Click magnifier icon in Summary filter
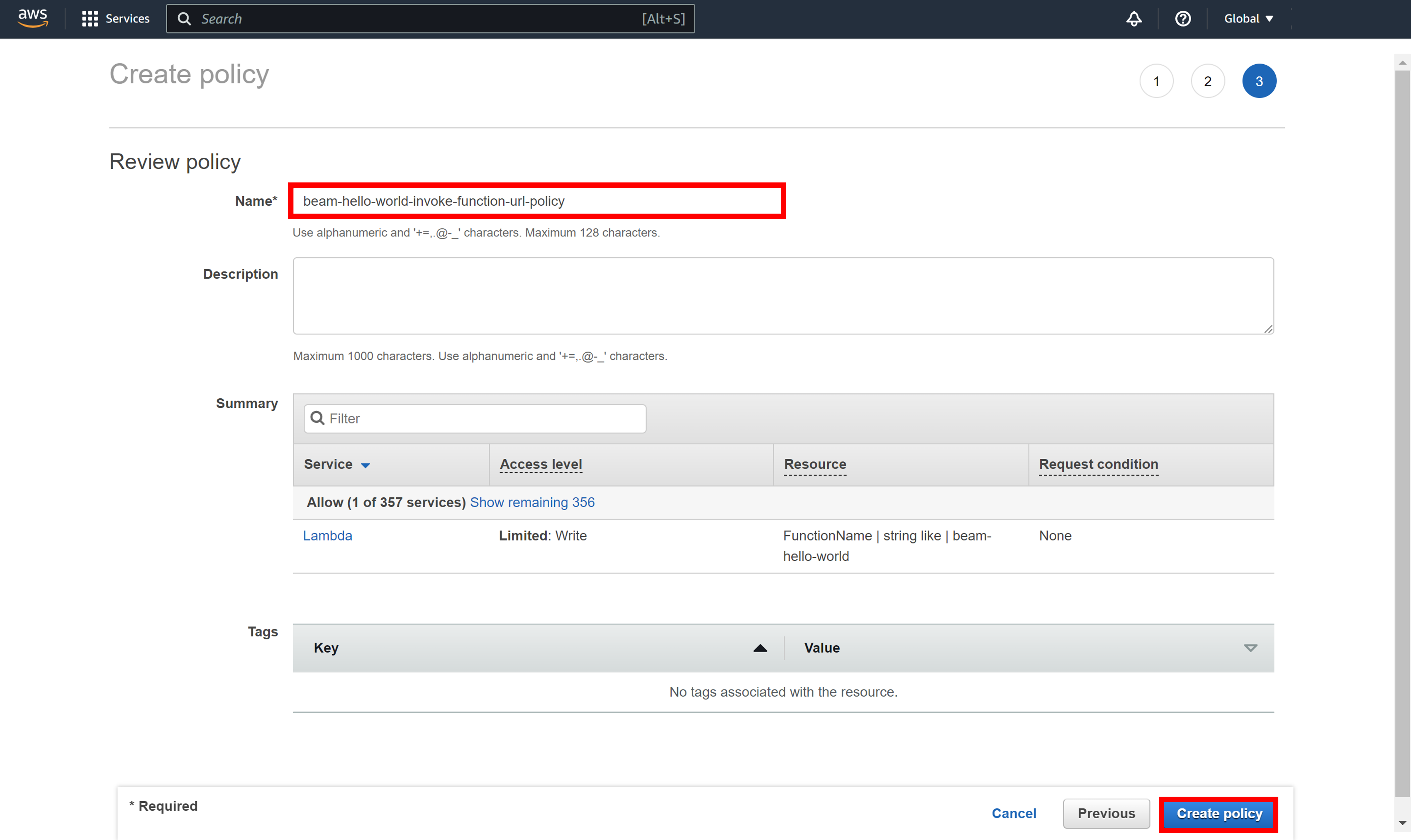This screenshot has height=840, width=1411. [317, 418]
